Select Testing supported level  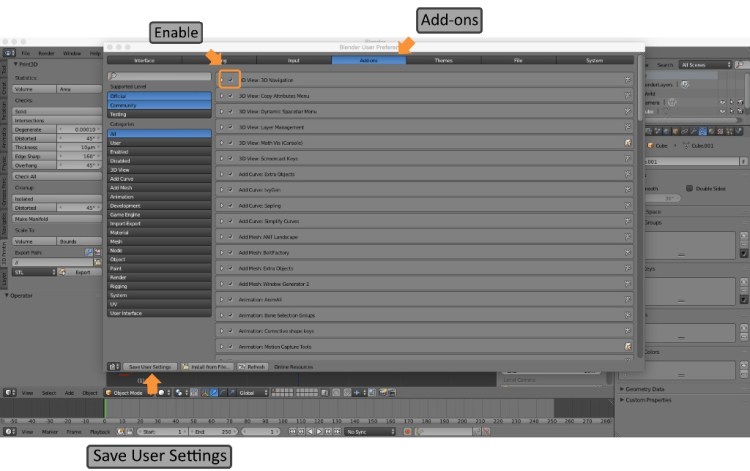click(159, 114)
